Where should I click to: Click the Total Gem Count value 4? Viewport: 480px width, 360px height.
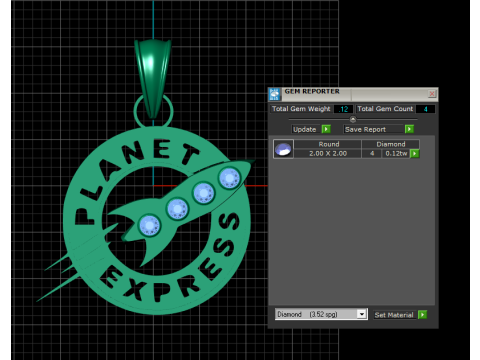(x=425, y=109)
